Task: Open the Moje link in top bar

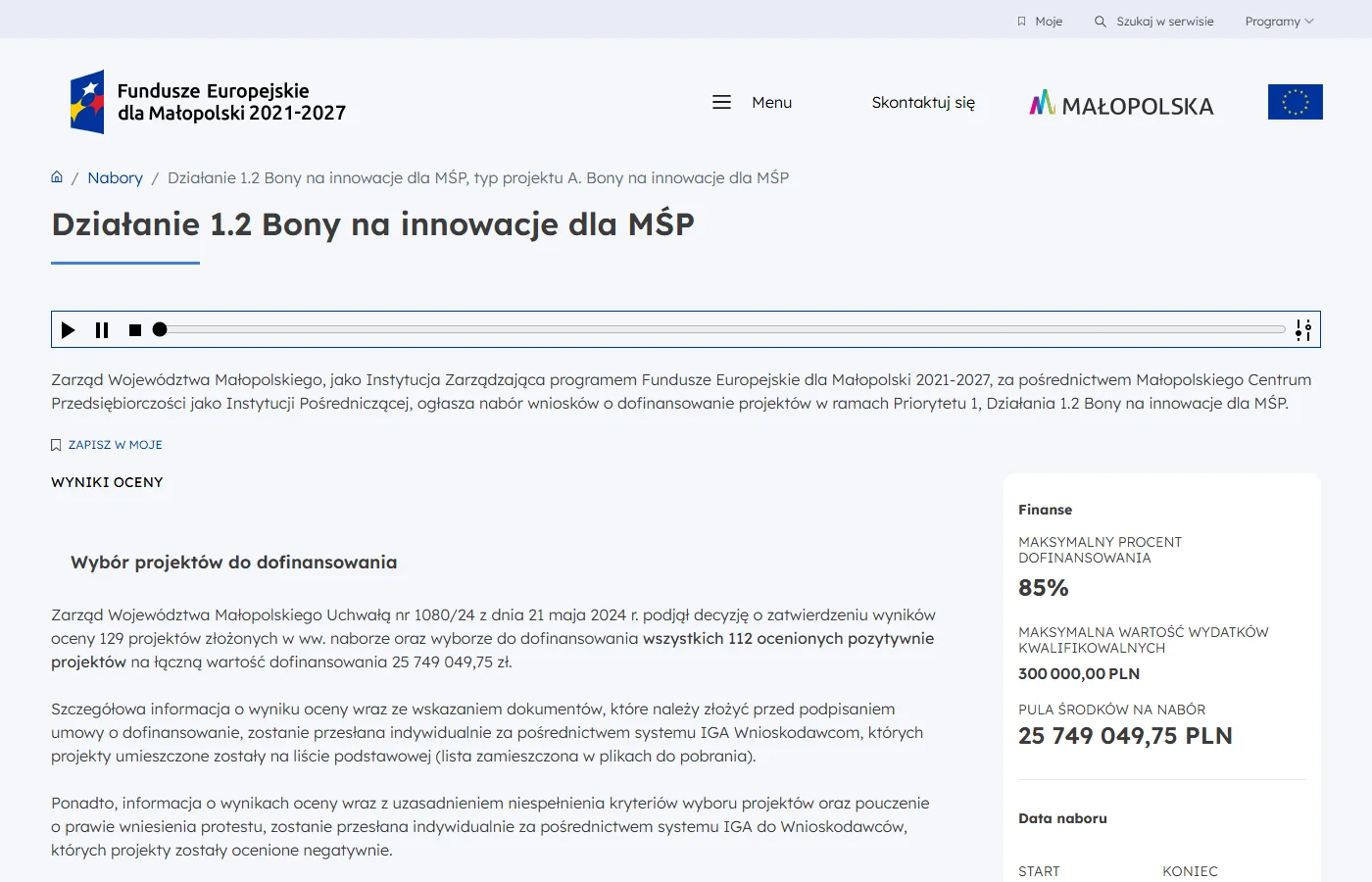Action: [1049, 22]
